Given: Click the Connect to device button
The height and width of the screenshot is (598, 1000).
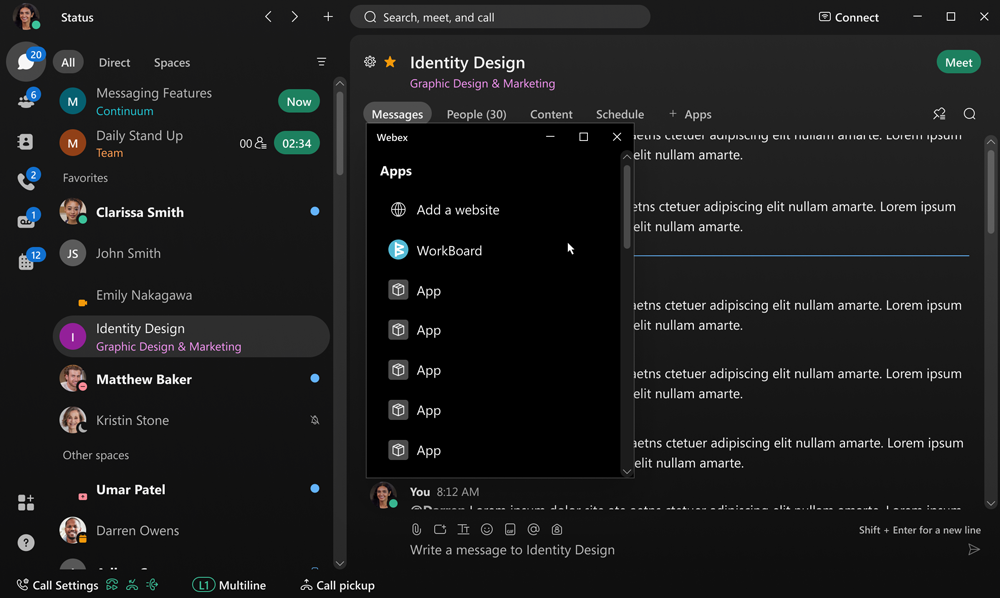Looking at the screenshot, I should coord(849,17).
